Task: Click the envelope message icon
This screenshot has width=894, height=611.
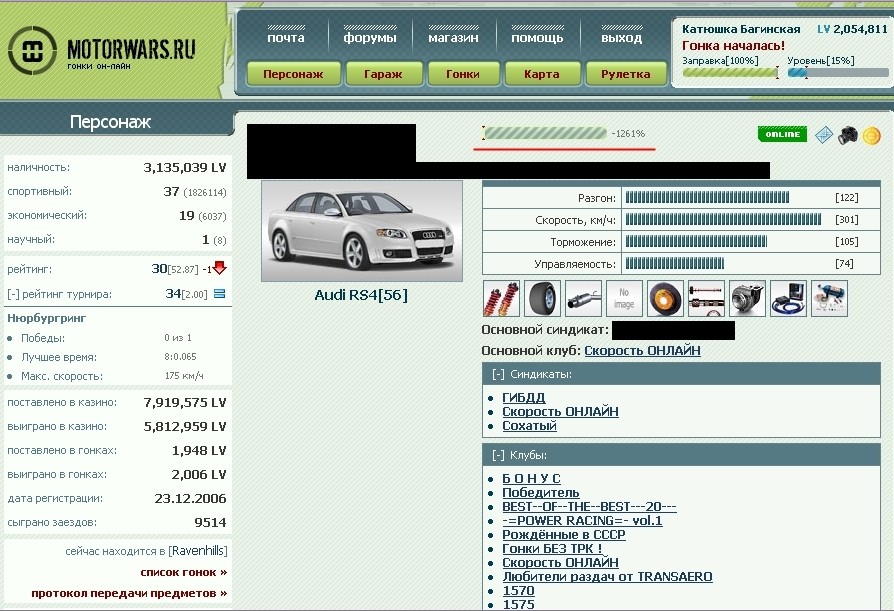Action: [x=824, y=135]
